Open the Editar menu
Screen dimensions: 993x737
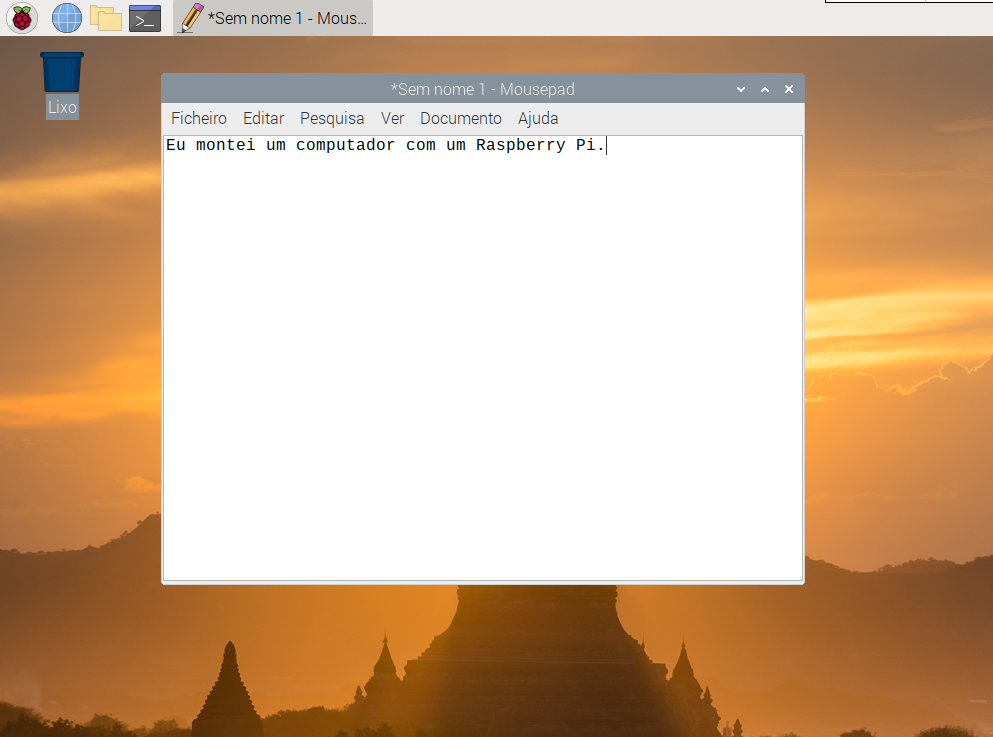[x=264, y=118]
